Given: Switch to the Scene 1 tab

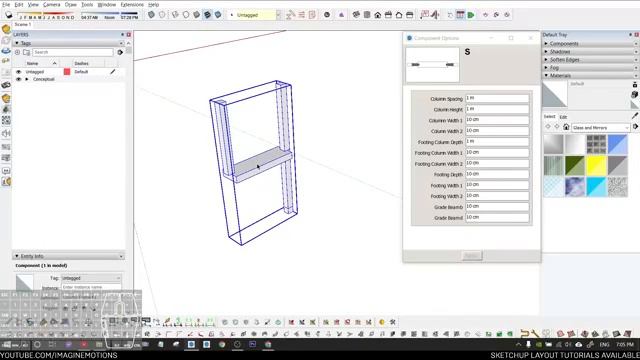Looking at the screenshot, I should point(22,24).
